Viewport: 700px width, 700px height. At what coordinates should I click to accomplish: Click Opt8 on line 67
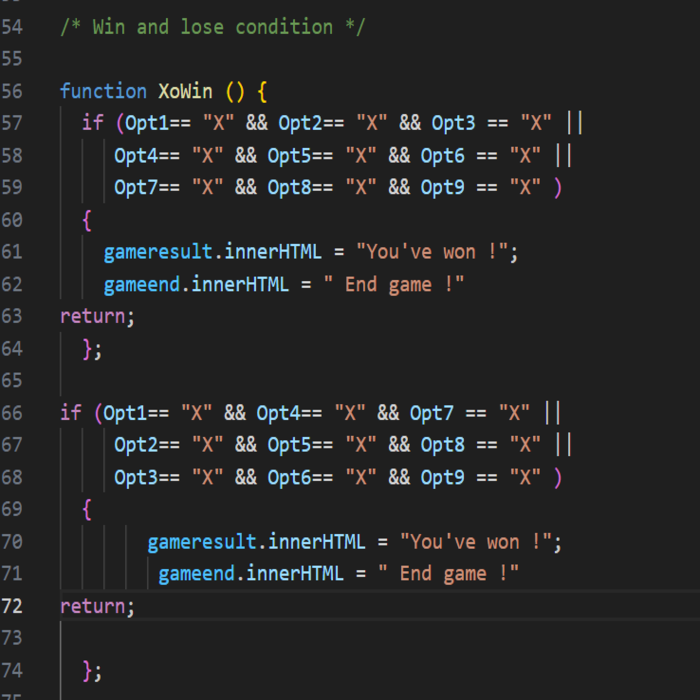click(x=442, y=444)
